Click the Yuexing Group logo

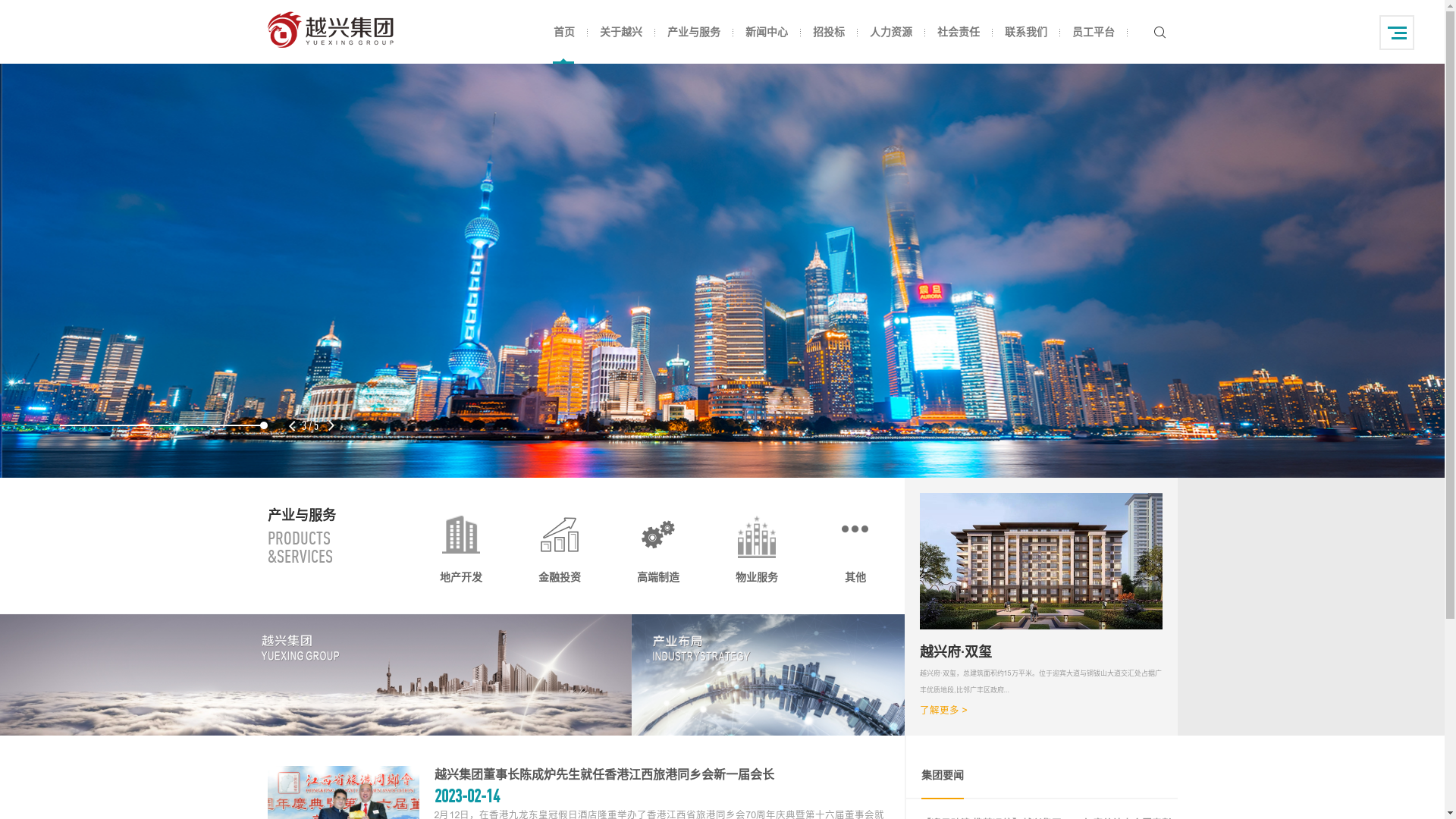coord(331,30)
